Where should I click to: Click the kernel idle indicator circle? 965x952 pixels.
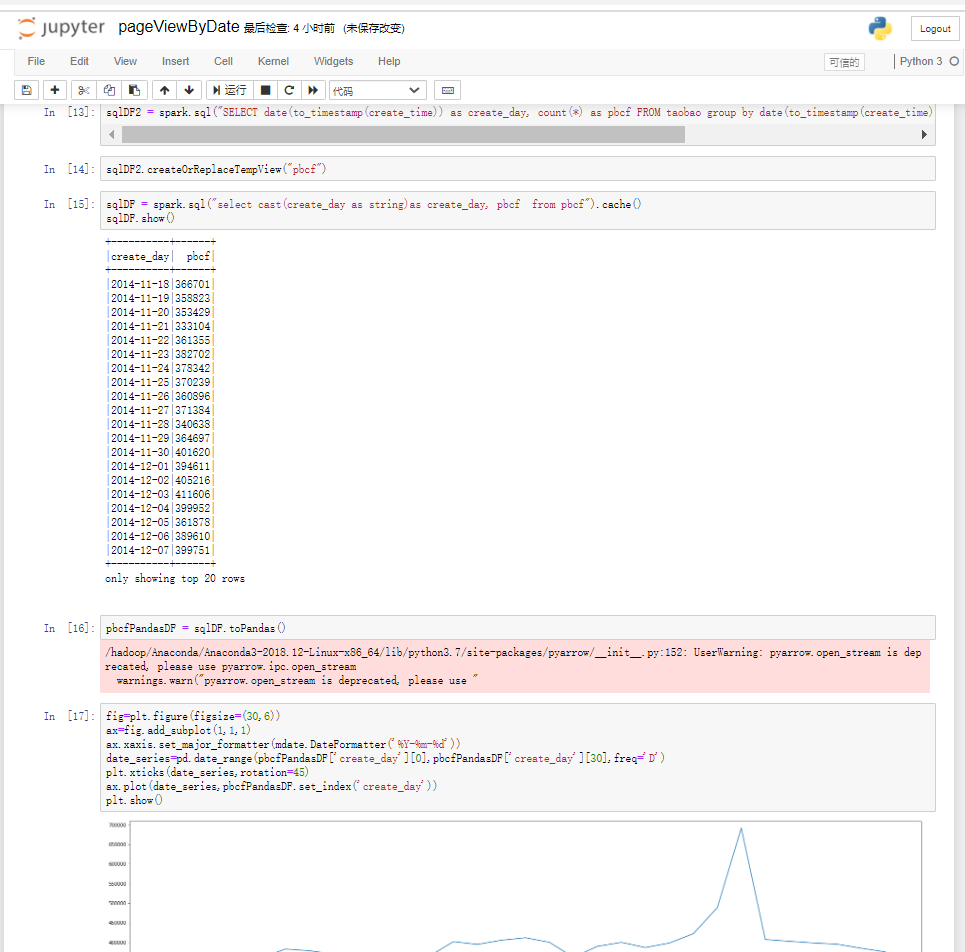(x=954, y=62)
